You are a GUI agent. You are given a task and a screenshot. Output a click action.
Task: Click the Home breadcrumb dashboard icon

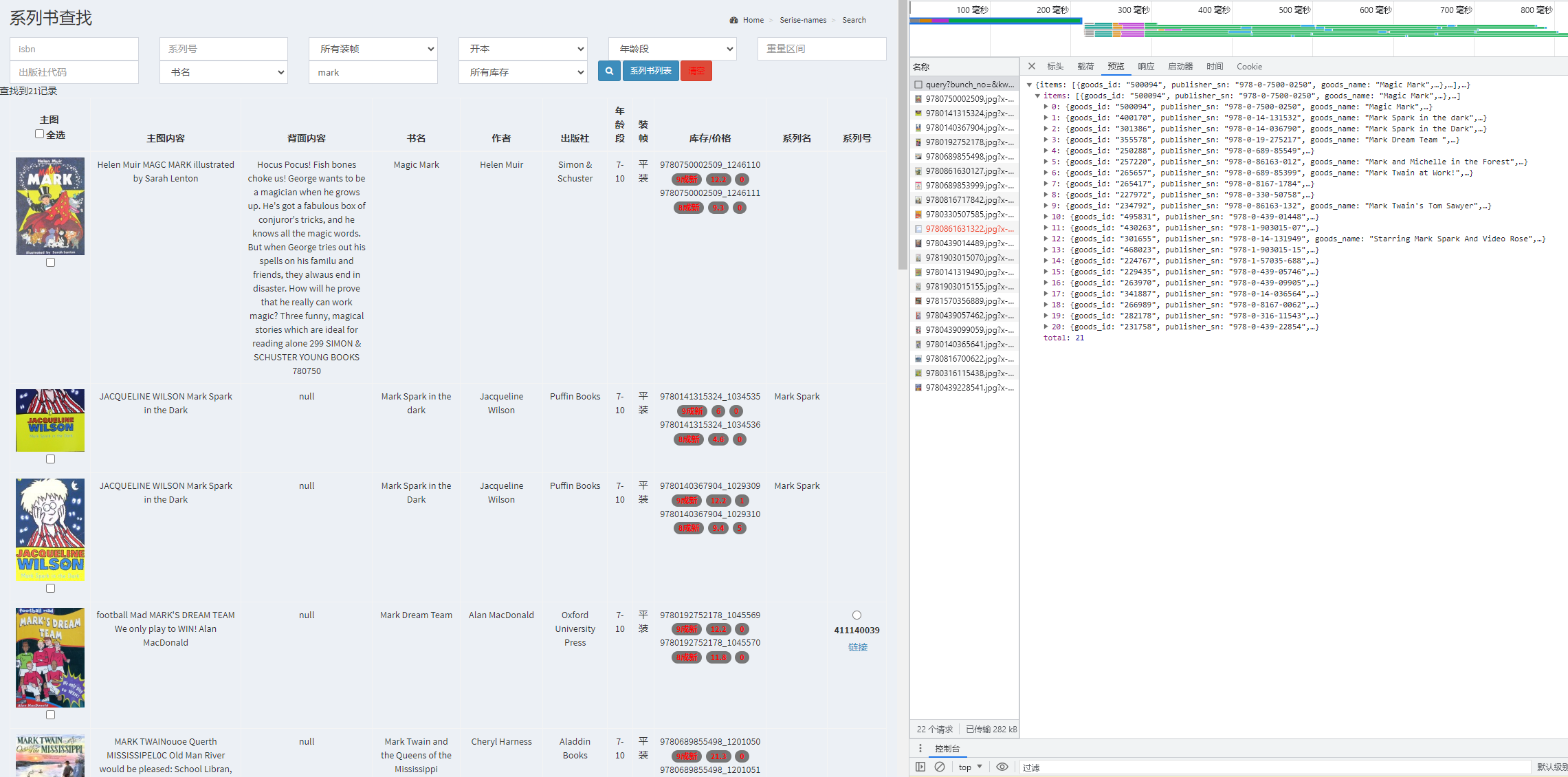(x=734, y=20)
